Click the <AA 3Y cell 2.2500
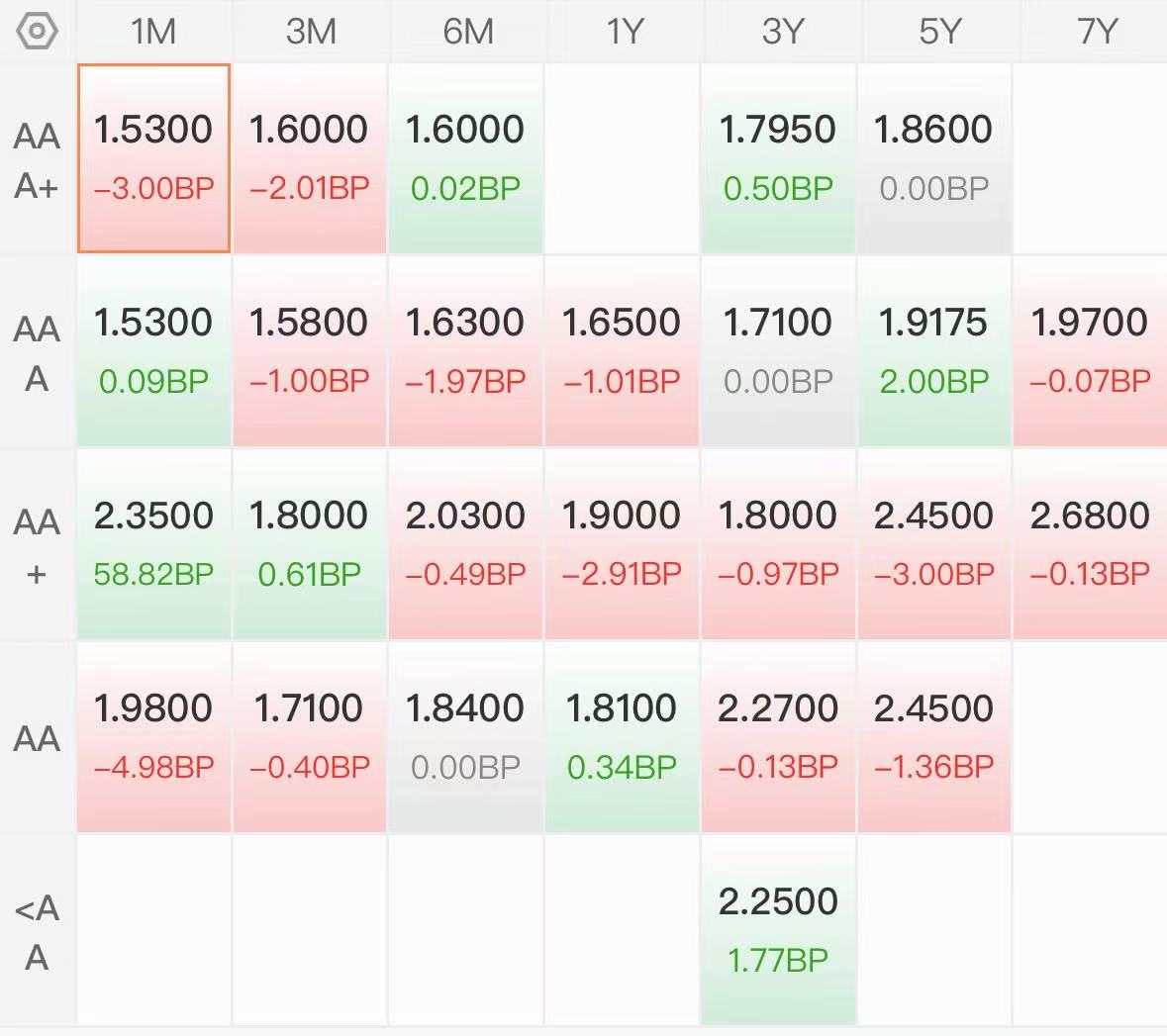1167x1036 pixels. pos(778,930)
